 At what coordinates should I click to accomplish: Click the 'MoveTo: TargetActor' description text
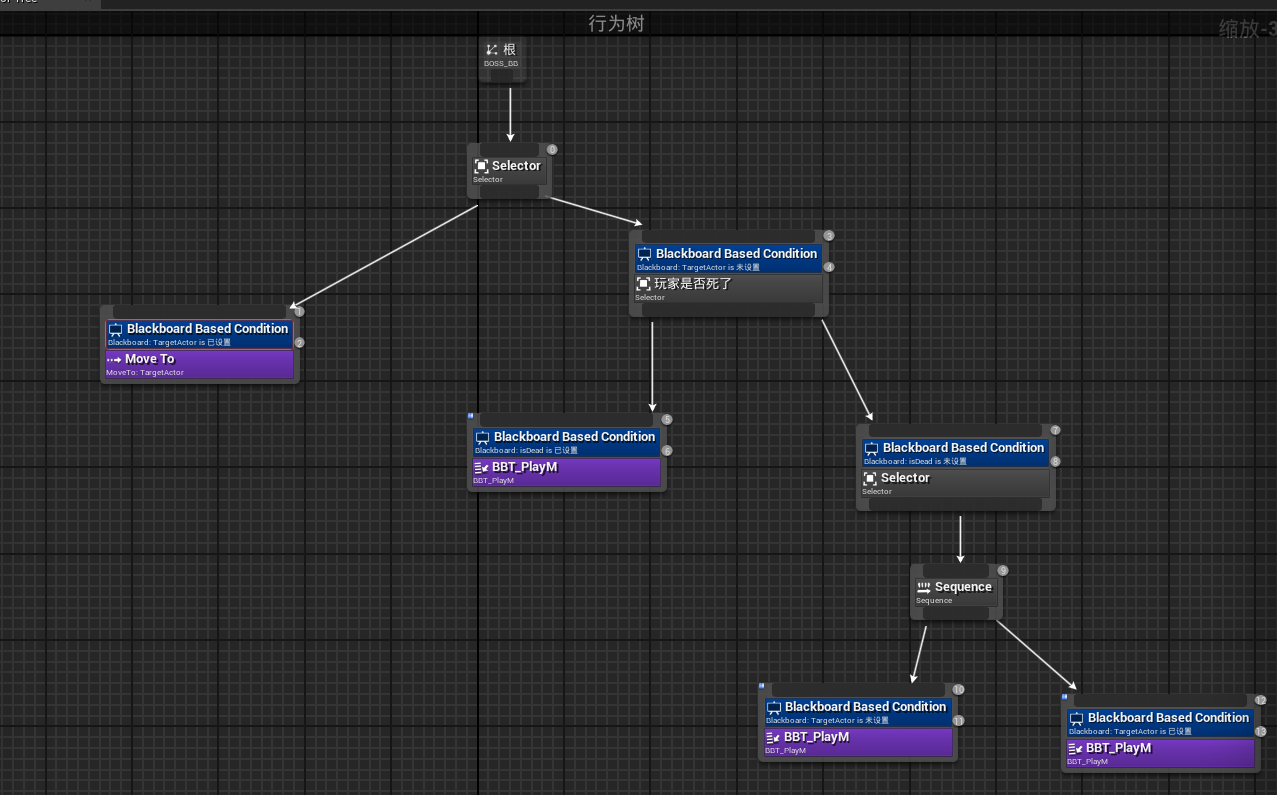click(x=145, y=373)
